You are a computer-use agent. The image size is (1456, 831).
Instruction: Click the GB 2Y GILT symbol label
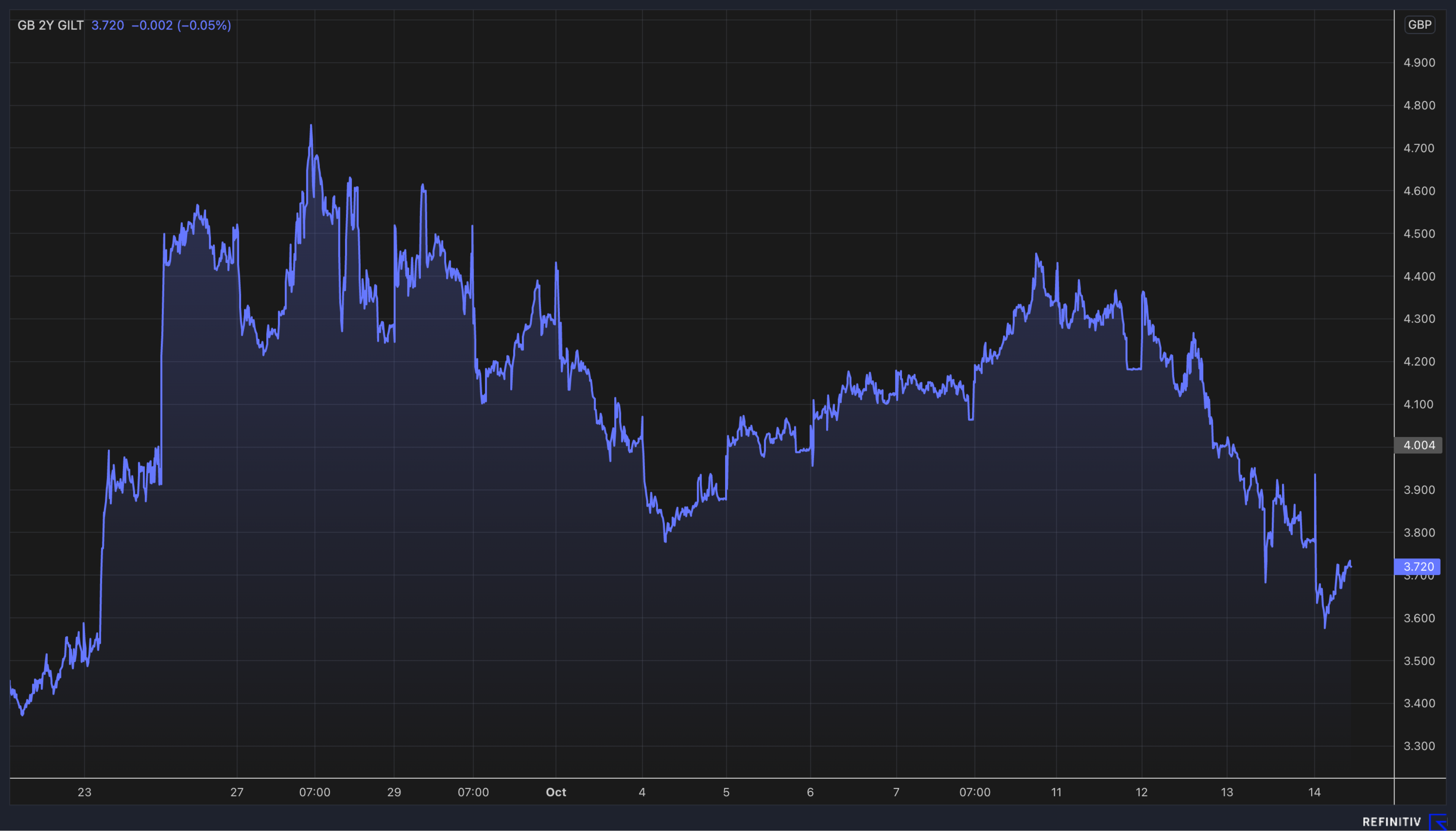point(51,25)
